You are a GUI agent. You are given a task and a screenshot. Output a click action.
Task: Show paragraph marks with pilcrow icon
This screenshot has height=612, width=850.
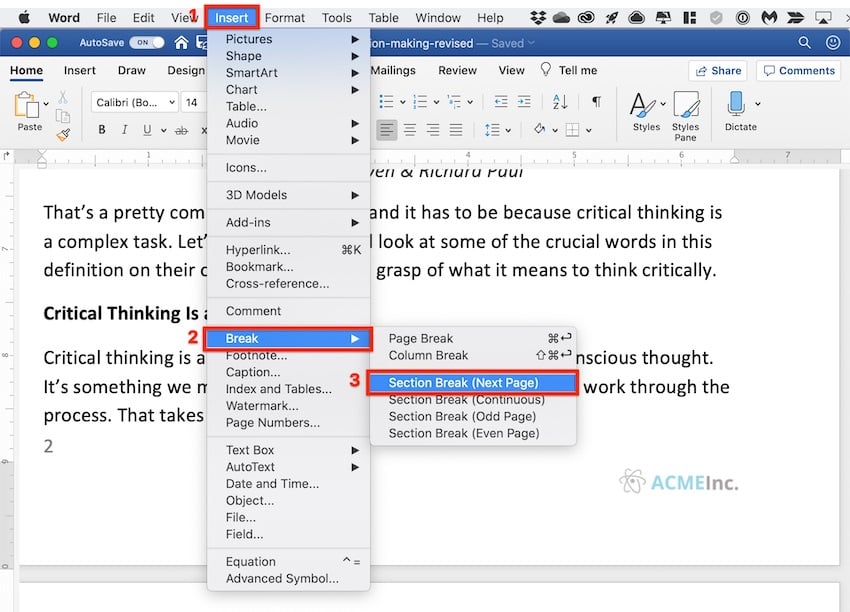596,101
